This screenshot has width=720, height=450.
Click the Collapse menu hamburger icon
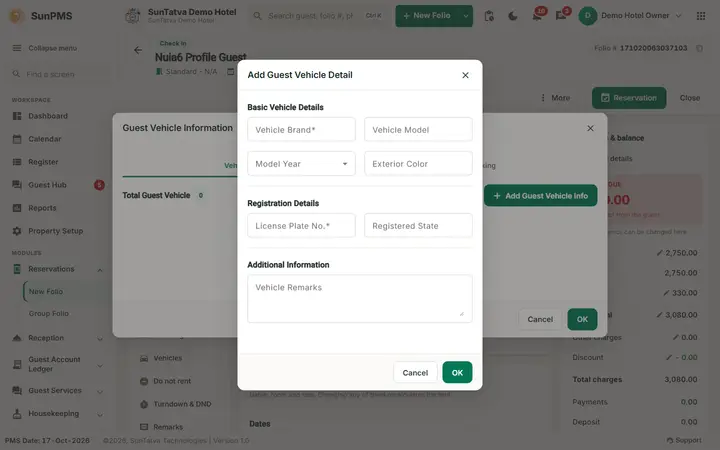click(17, 48)
